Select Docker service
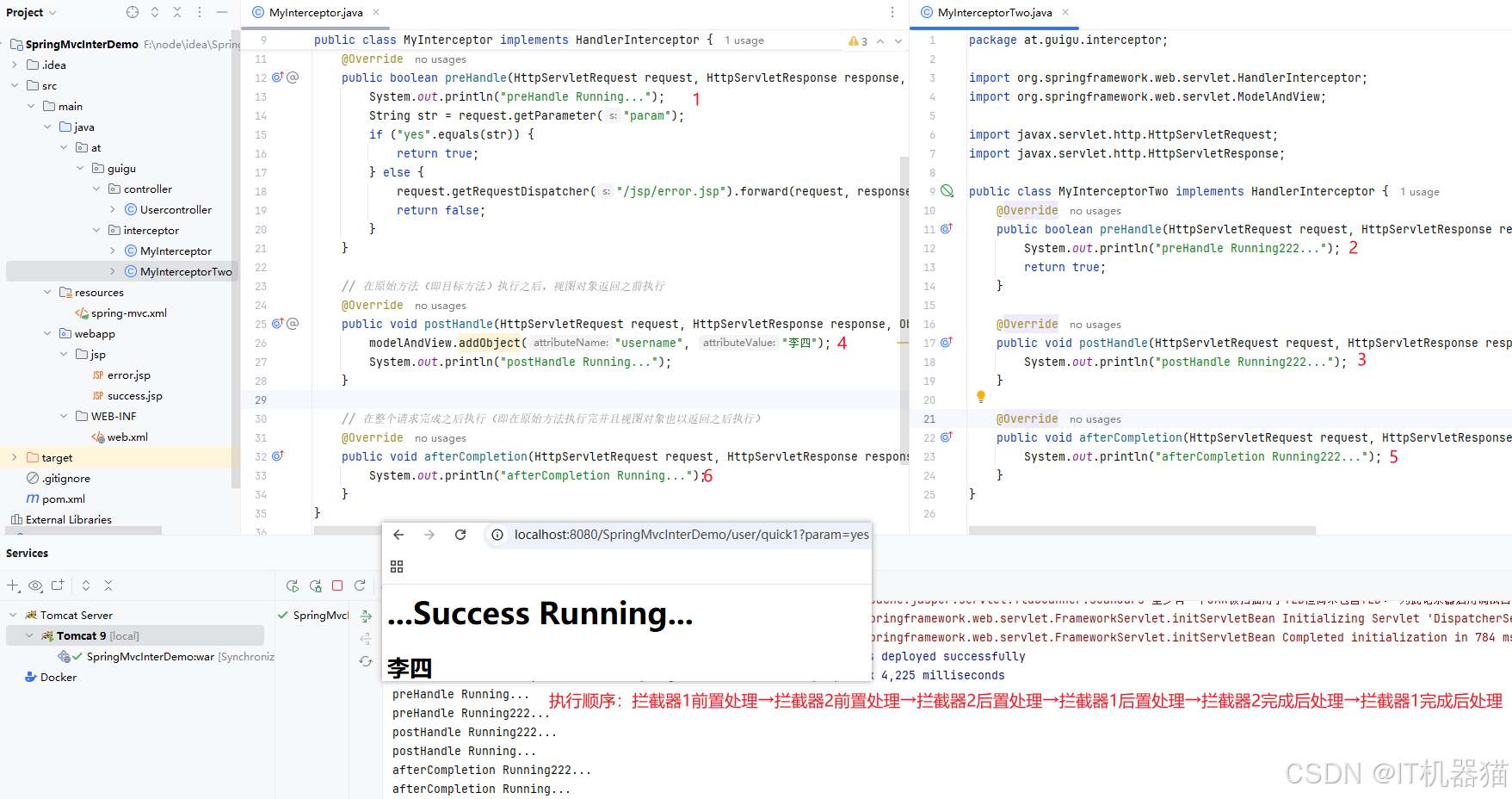The image size is (1512, 799). pyautogui.click(x=51, y=677)
